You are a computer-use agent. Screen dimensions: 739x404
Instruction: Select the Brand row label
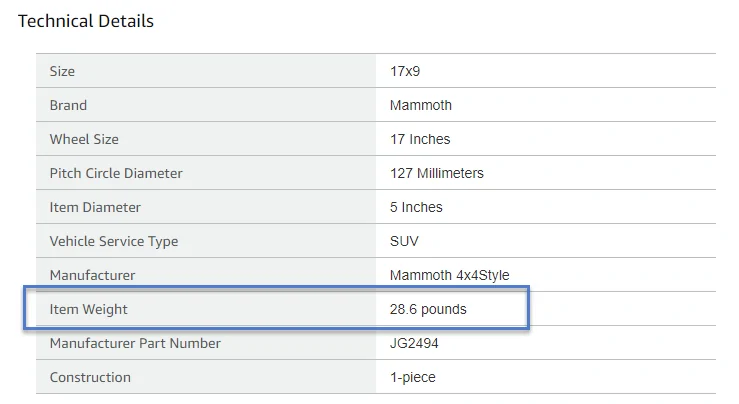(x=68, y=105)
